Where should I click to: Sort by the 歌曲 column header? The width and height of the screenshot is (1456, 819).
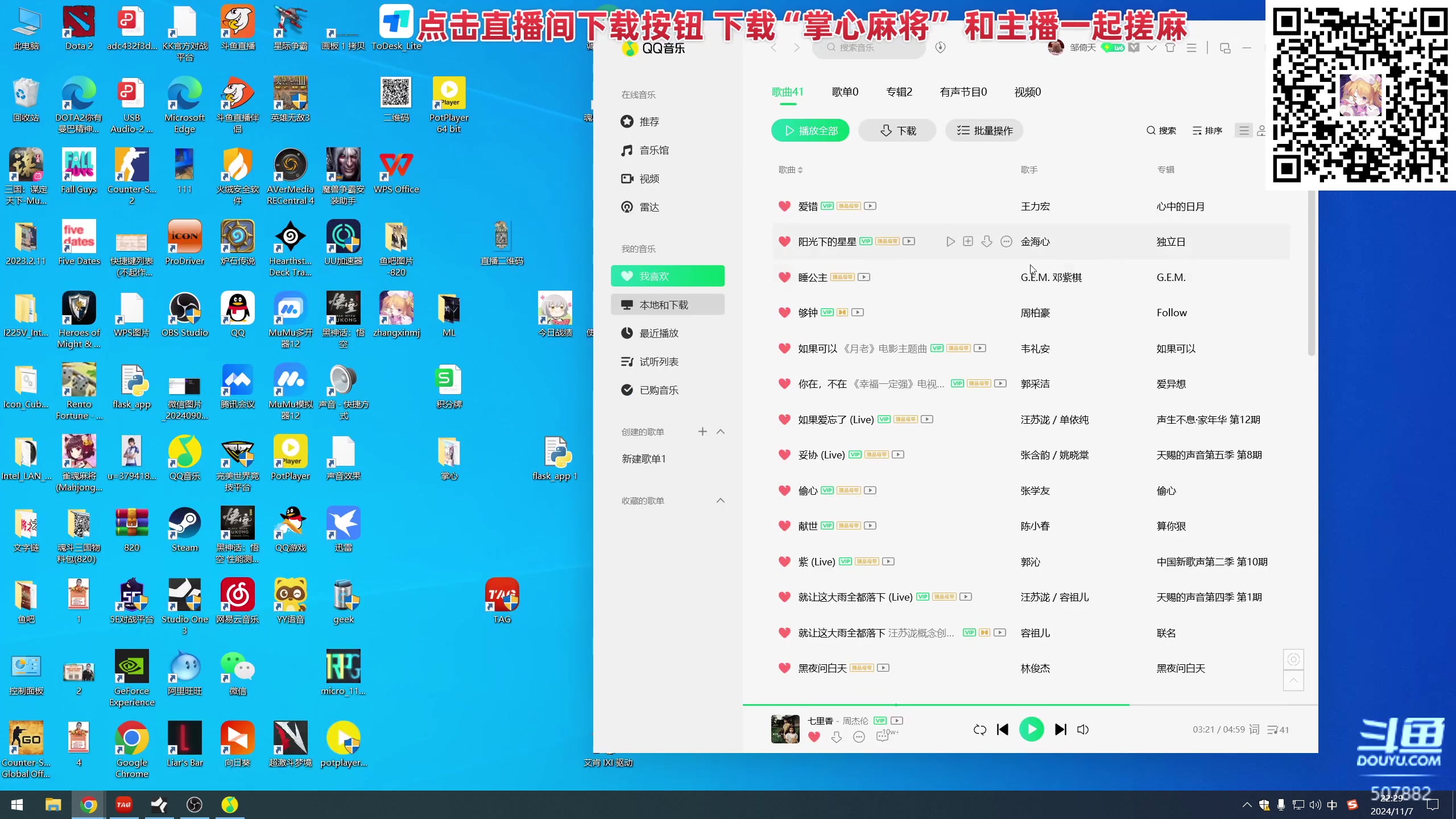click(790, 169)
